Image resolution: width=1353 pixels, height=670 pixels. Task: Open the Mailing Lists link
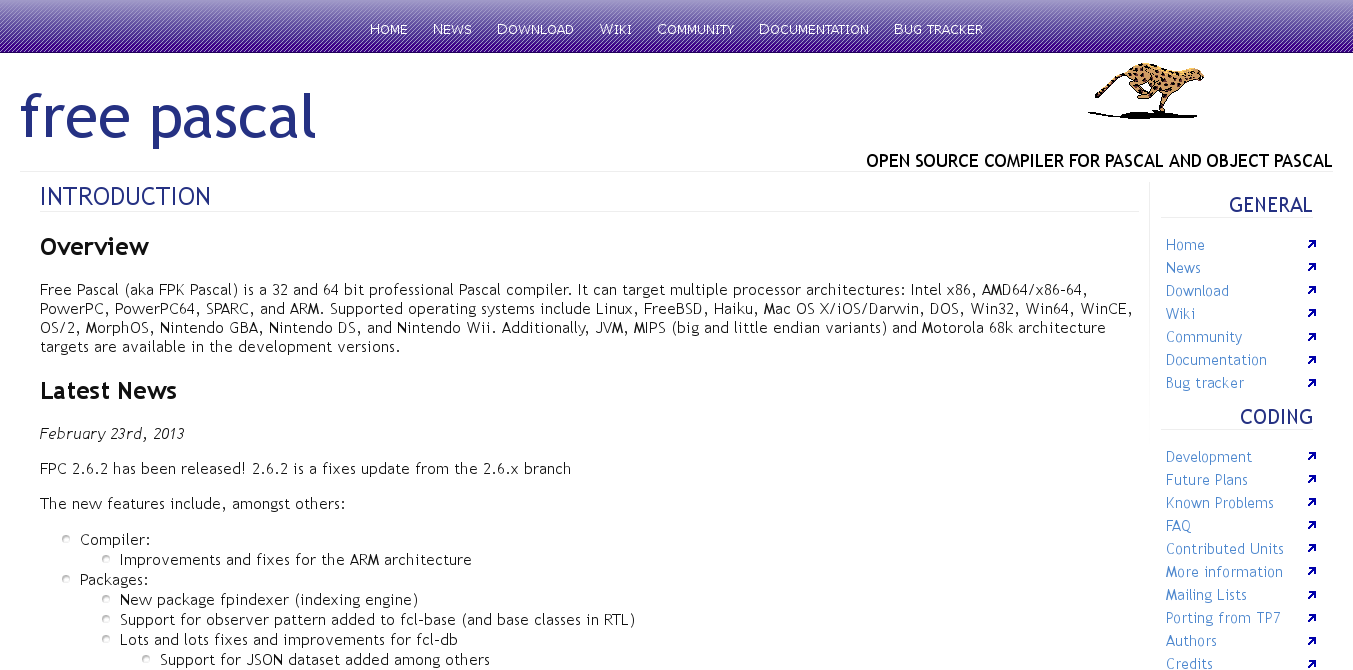point(1206,595)
